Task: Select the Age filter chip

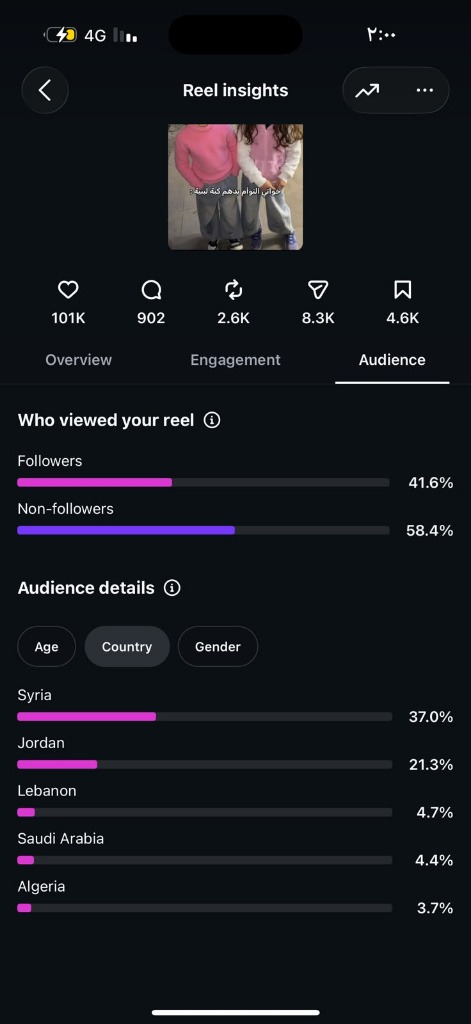Action: (x=46, y=647)
